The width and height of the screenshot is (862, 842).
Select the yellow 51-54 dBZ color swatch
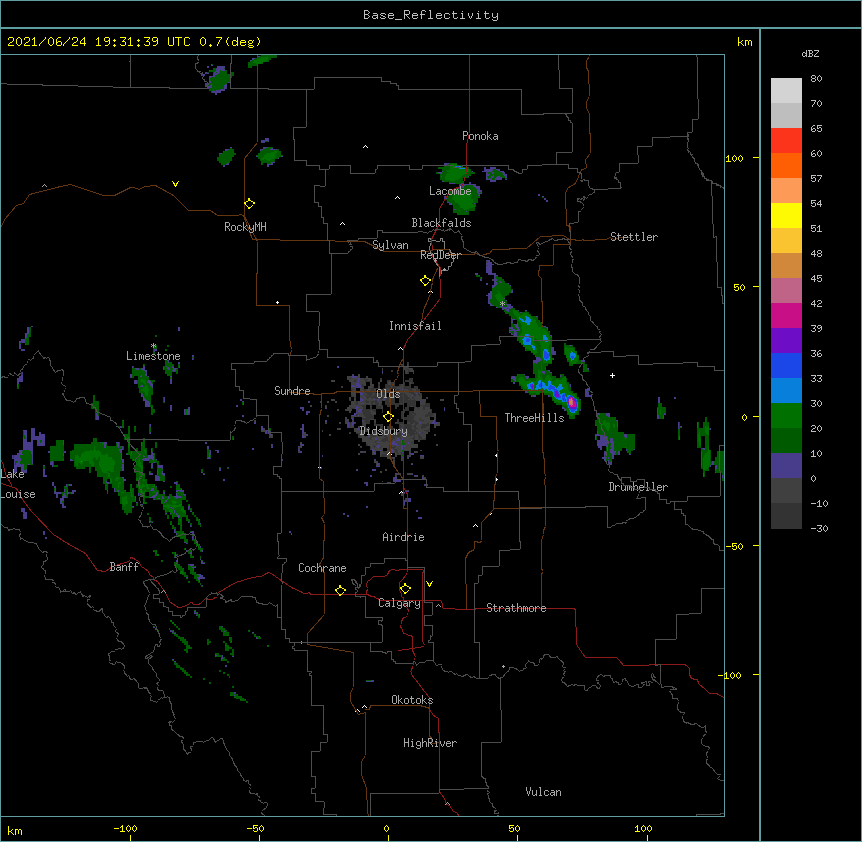786,215
